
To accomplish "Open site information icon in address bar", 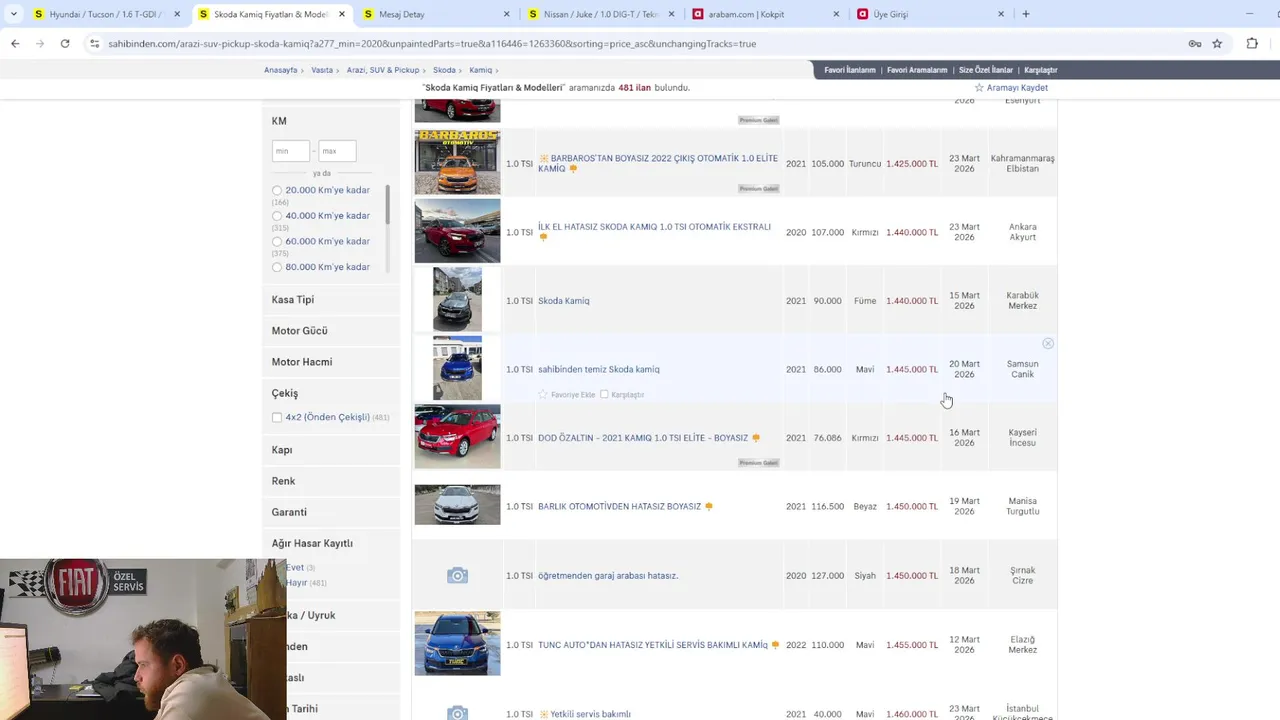I will (x=94, y=43).
